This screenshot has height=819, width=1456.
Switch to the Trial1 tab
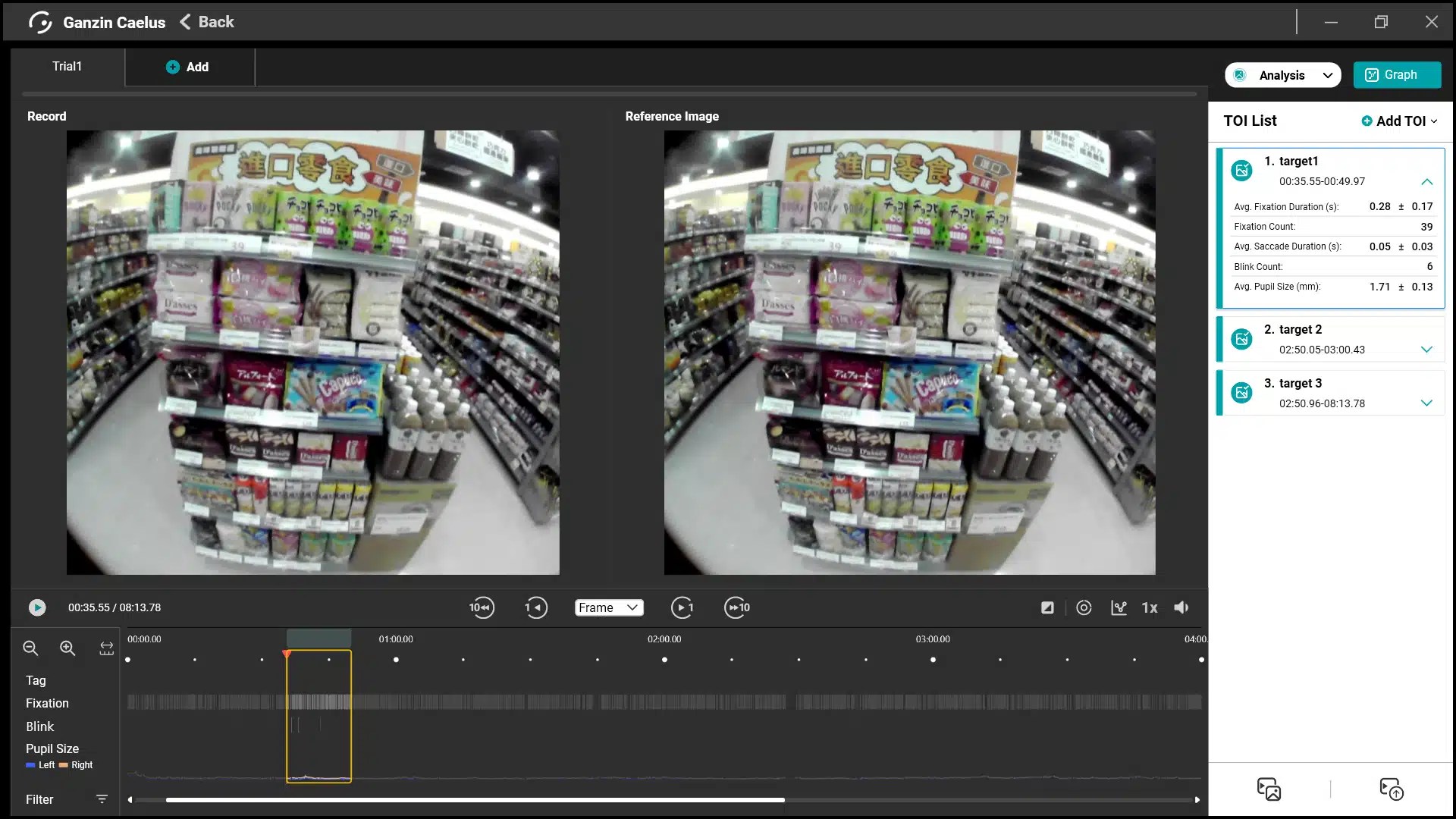[x=67, y=67]
